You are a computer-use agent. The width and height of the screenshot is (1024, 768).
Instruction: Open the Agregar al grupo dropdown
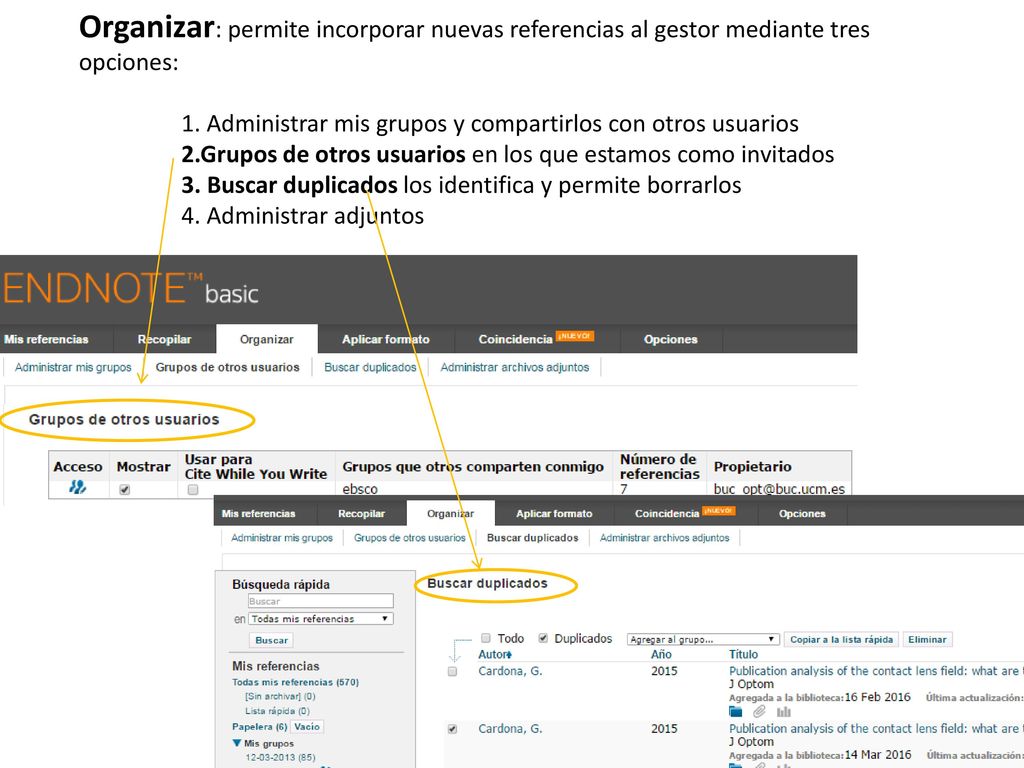coord(703,639)
